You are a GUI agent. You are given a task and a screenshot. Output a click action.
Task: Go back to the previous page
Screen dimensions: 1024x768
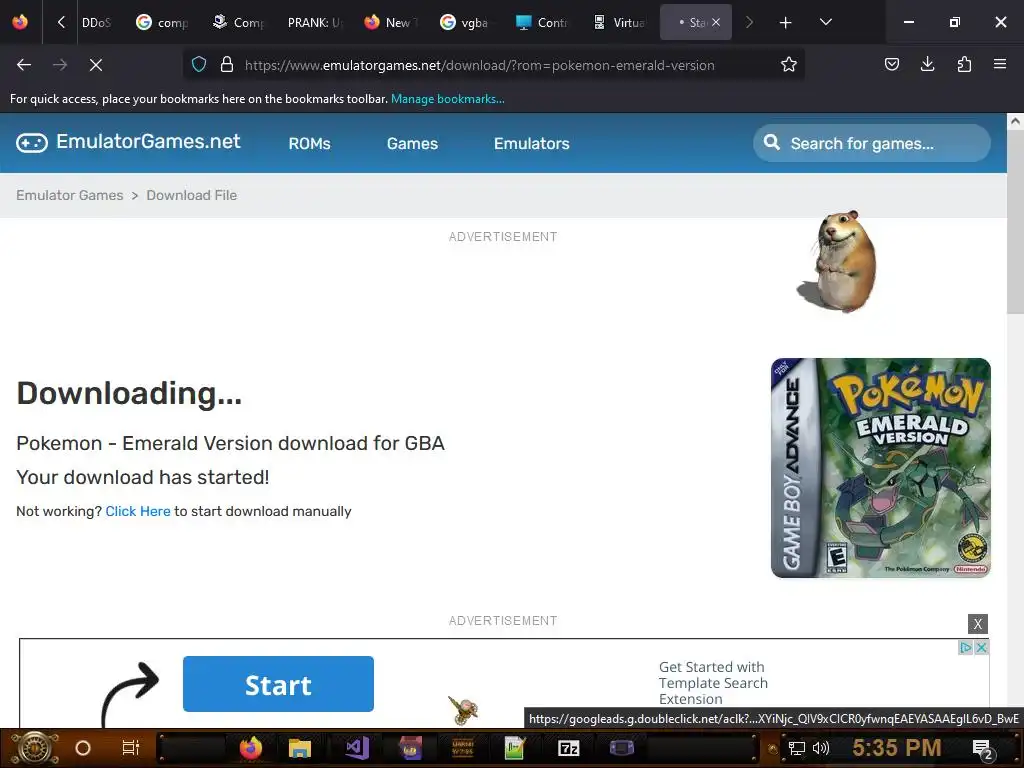[x=24, y=65]
